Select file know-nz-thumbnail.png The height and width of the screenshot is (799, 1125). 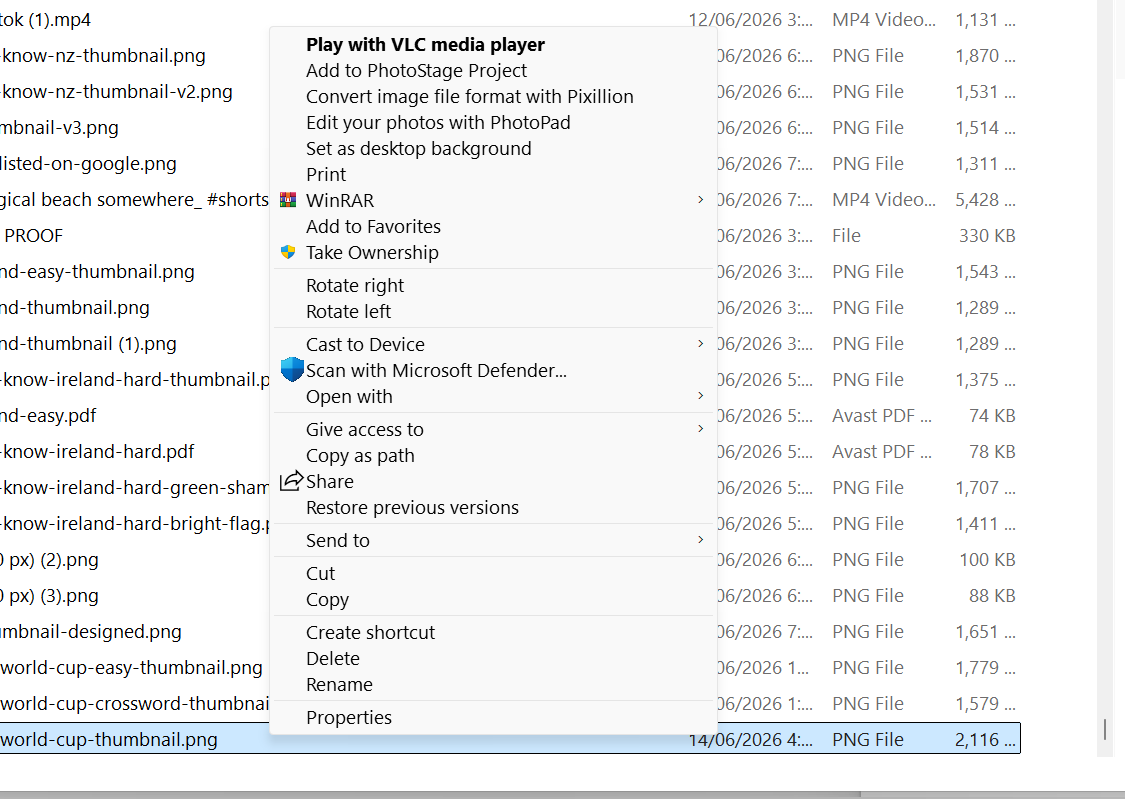(x=103, y=56)
